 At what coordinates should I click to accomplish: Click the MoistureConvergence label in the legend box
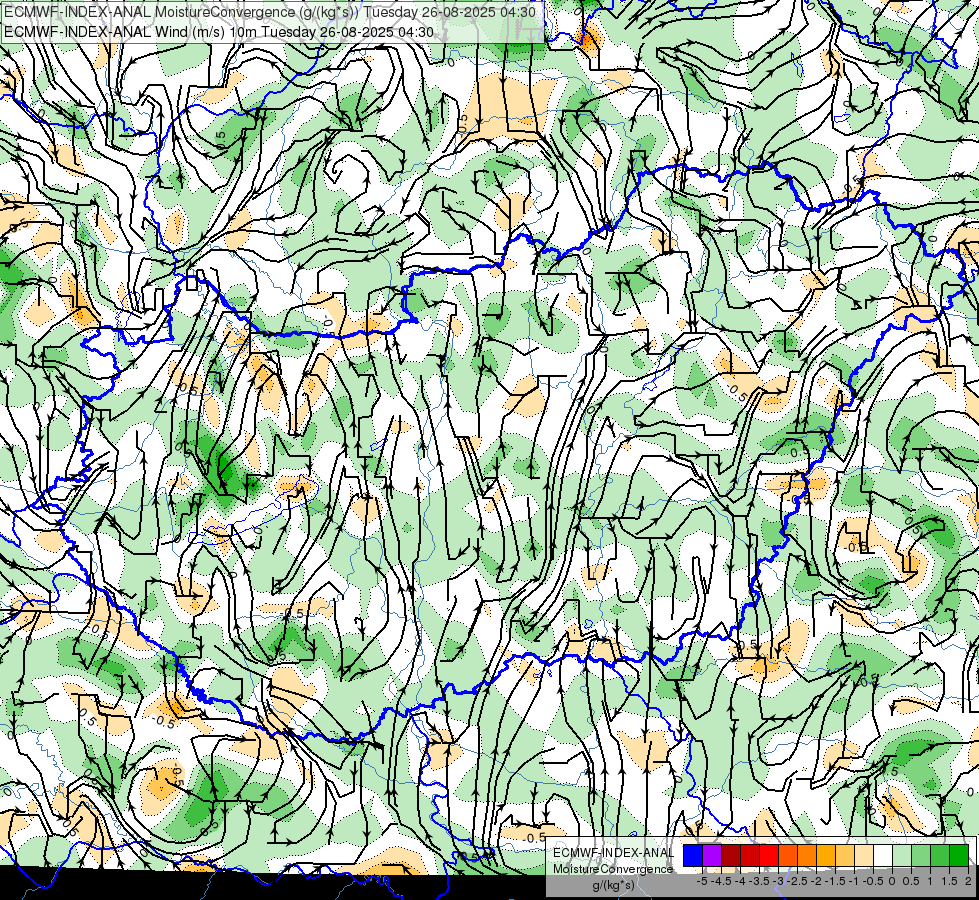(x=613, y=869)
